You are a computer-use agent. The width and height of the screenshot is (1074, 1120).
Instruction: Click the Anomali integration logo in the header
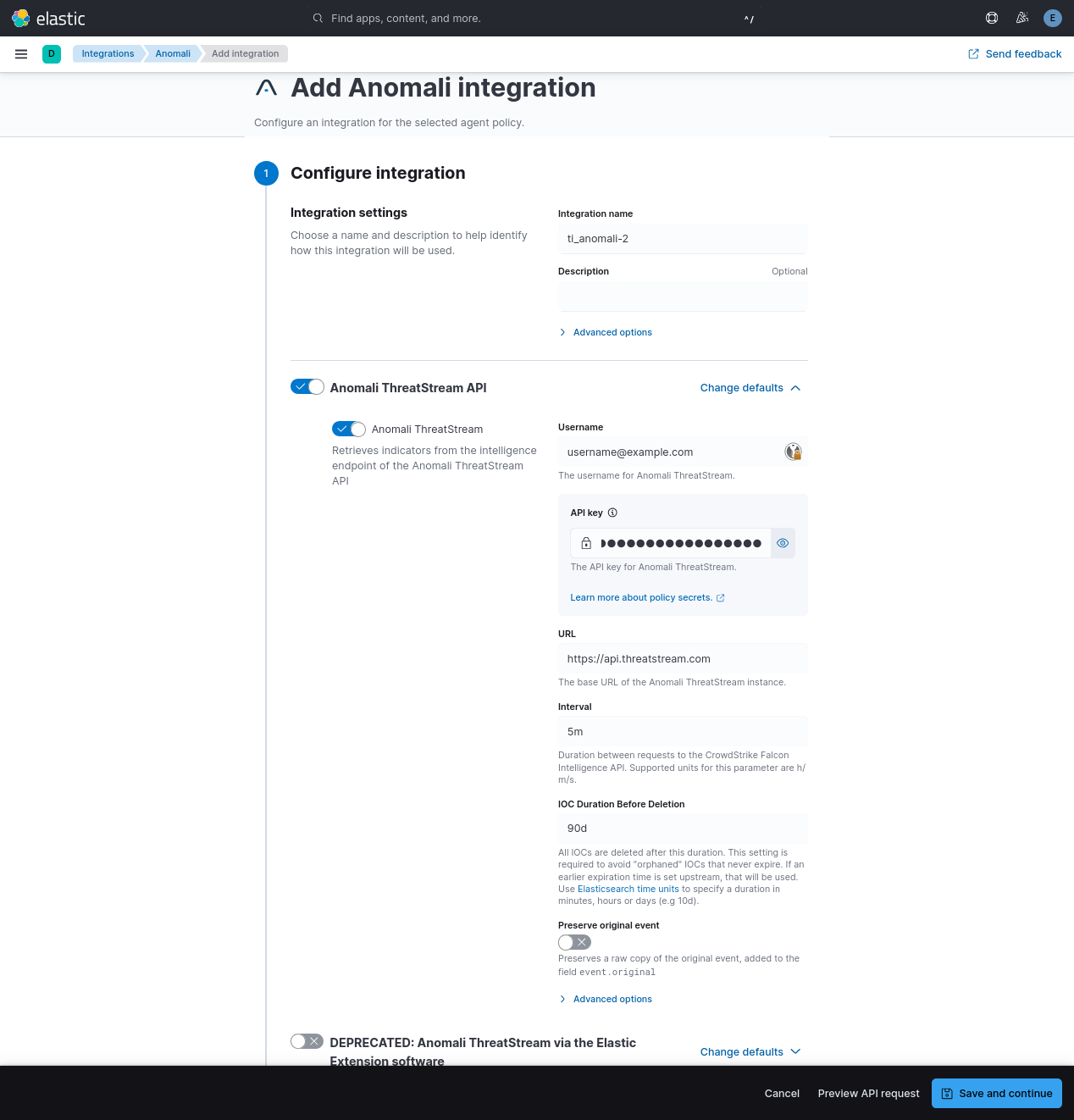[266, 87]
